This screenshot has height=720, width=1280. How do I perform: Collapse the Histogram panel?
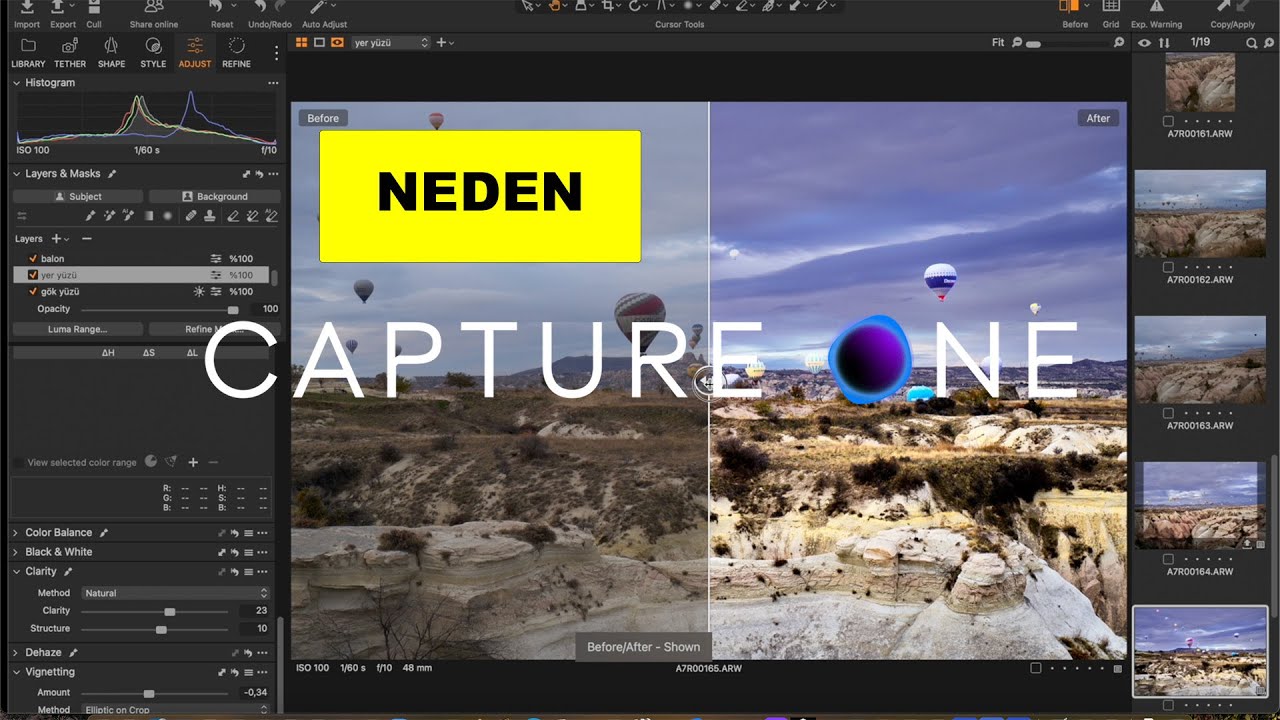pyautogui.click(x=16, y=83)
